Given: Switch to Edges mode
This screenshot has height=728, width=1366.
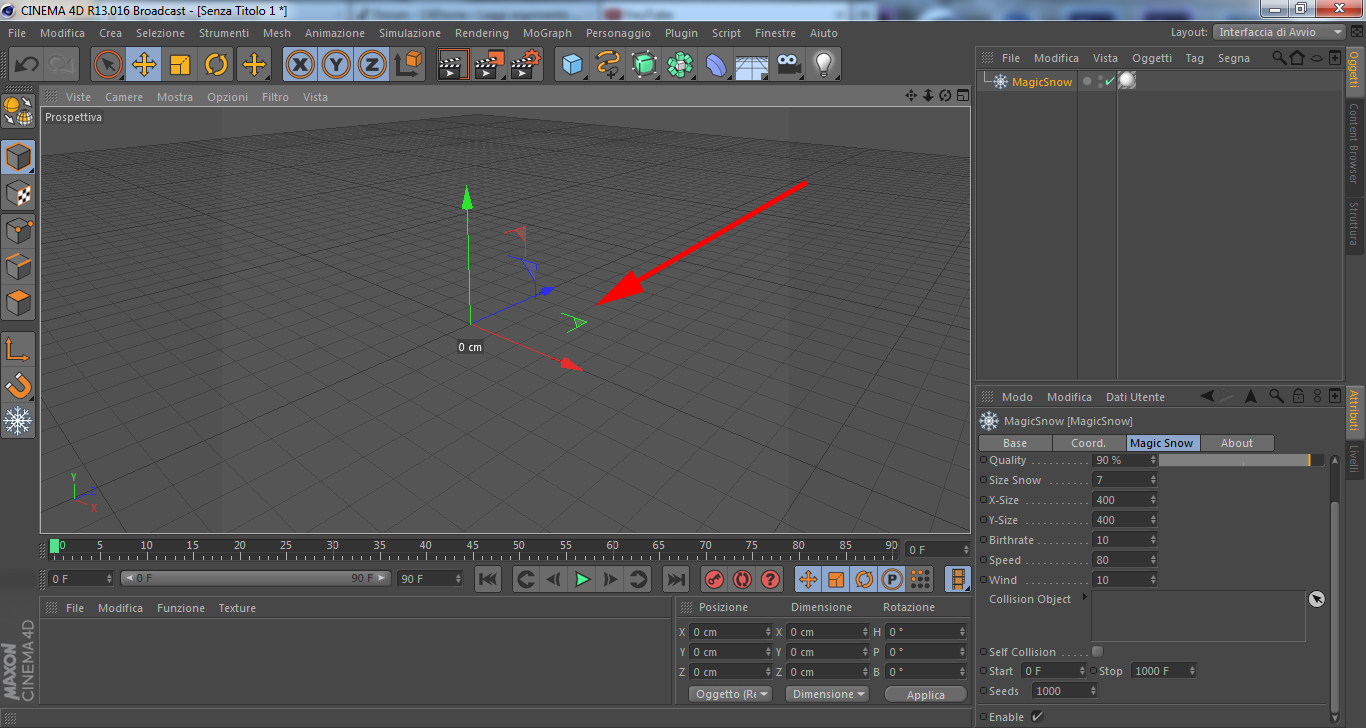Looking at the screenshot, I should point(18,266).
